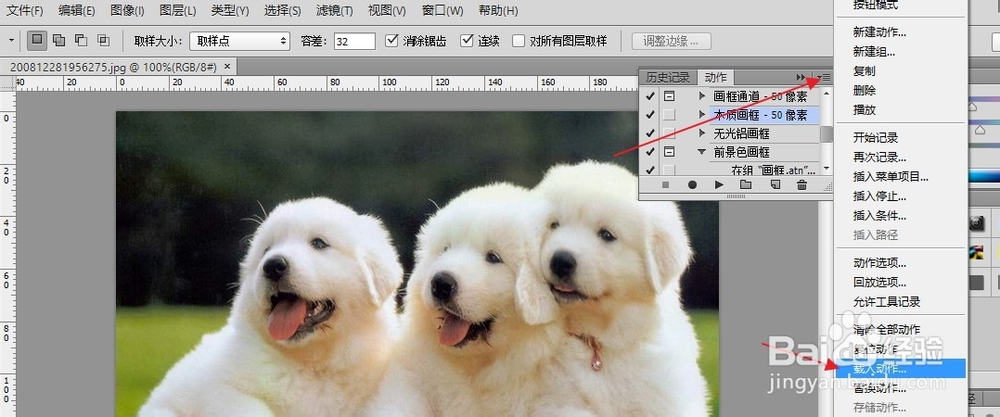Expand the 木质画框 action triangle
Image resolution: width=1000 pixels, height=417 pixels.
click(x=702, y=115)
